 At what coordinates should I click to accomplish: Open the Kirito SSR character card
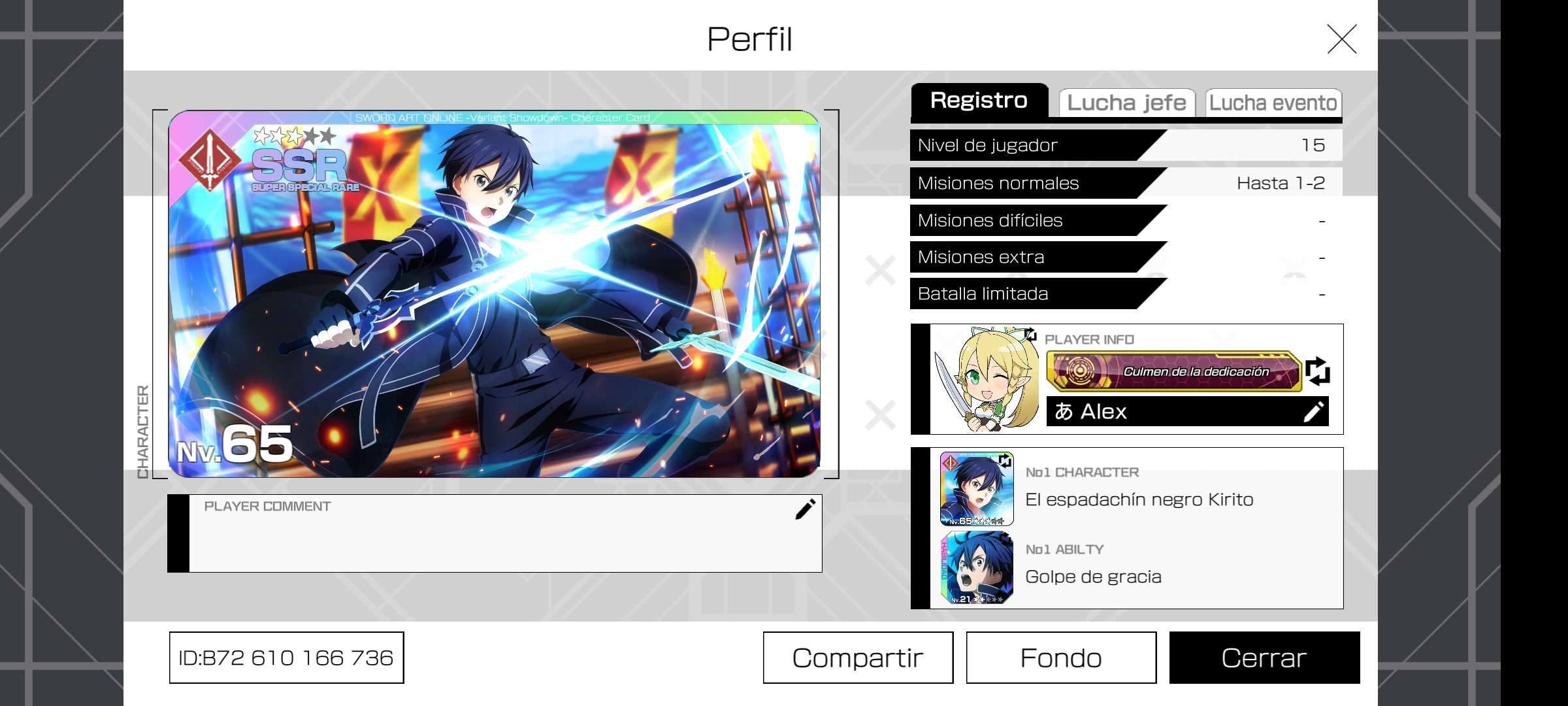coord(495,294)
